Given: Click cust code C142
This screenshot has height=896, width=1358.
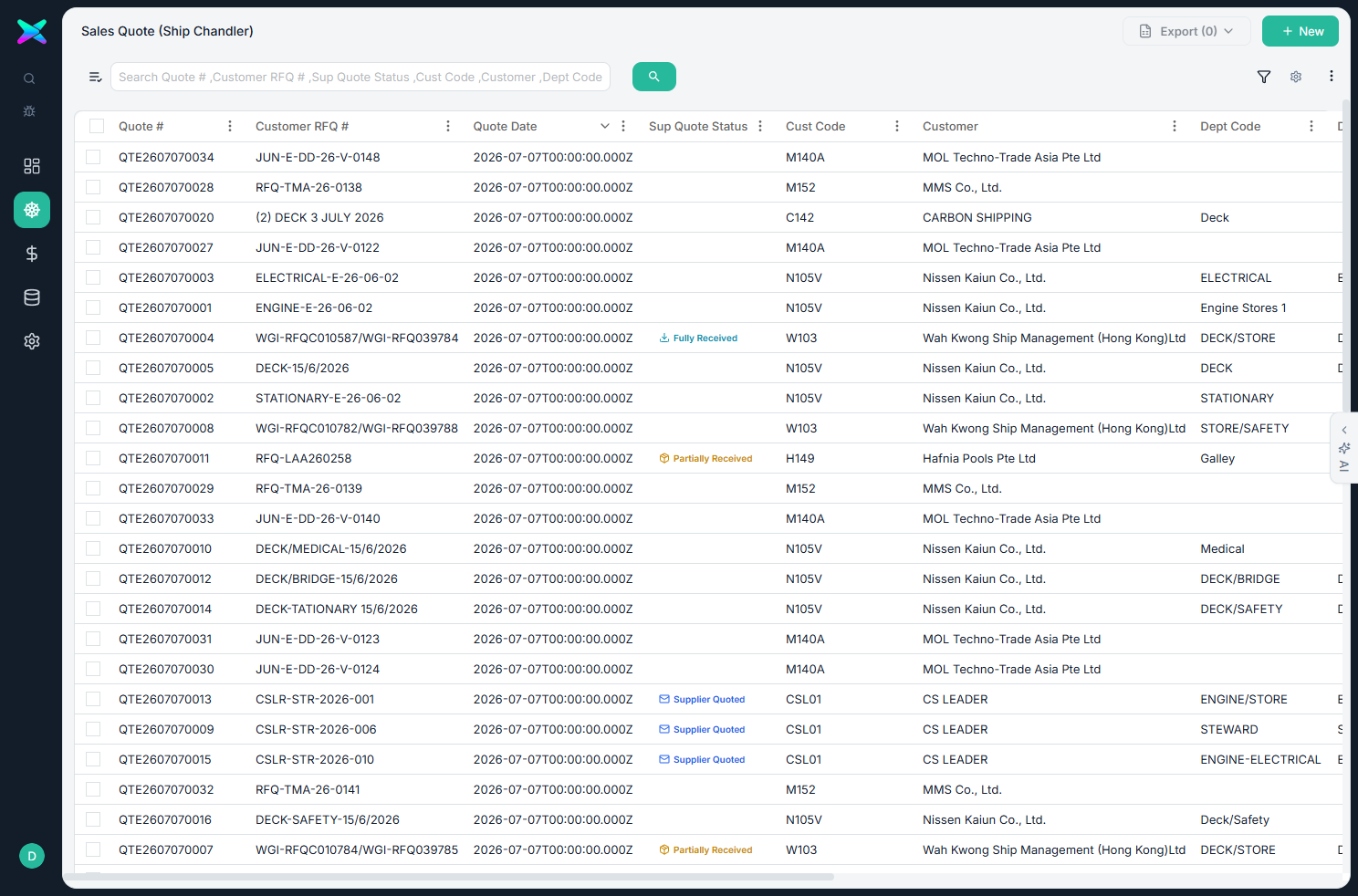Looking at the screenshot, I should [799, 217].
